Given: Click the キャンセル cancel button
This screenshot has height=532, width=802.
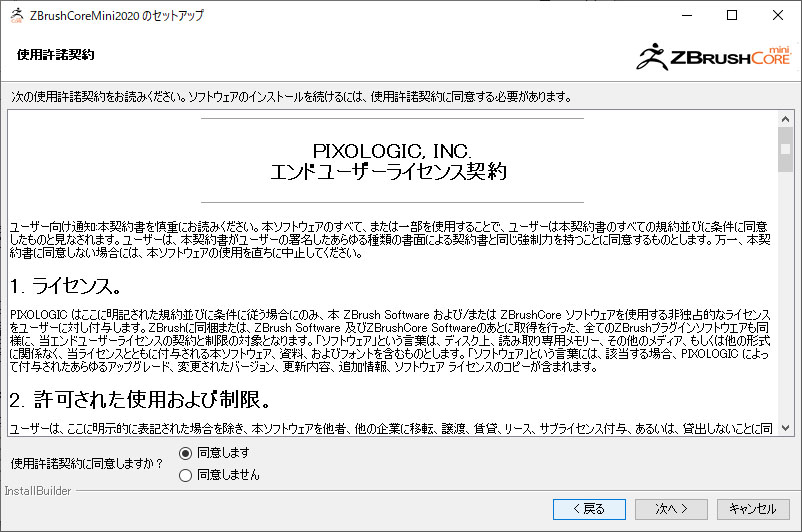Looking at the screenshot, I should (x=753, y=509).
